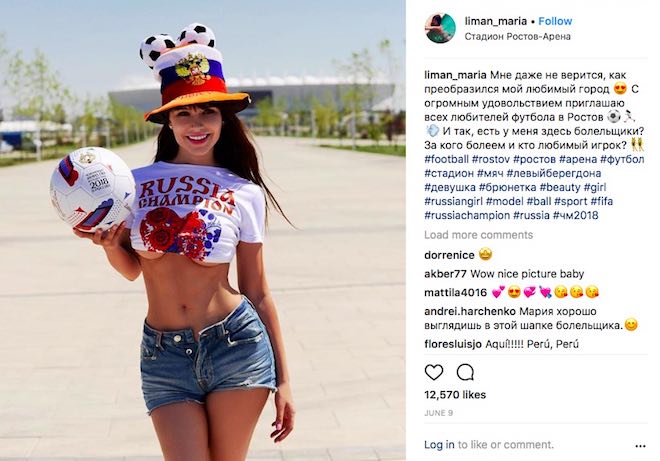Open the #russiachampion hashtag
Screen dimensions: 660x461
click(467, 215)
